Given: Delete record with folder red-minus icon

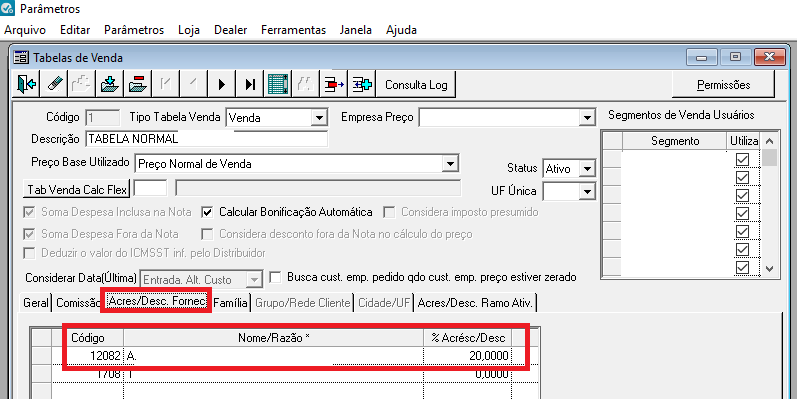Looking at the screenshot, I should pos(137,84).
